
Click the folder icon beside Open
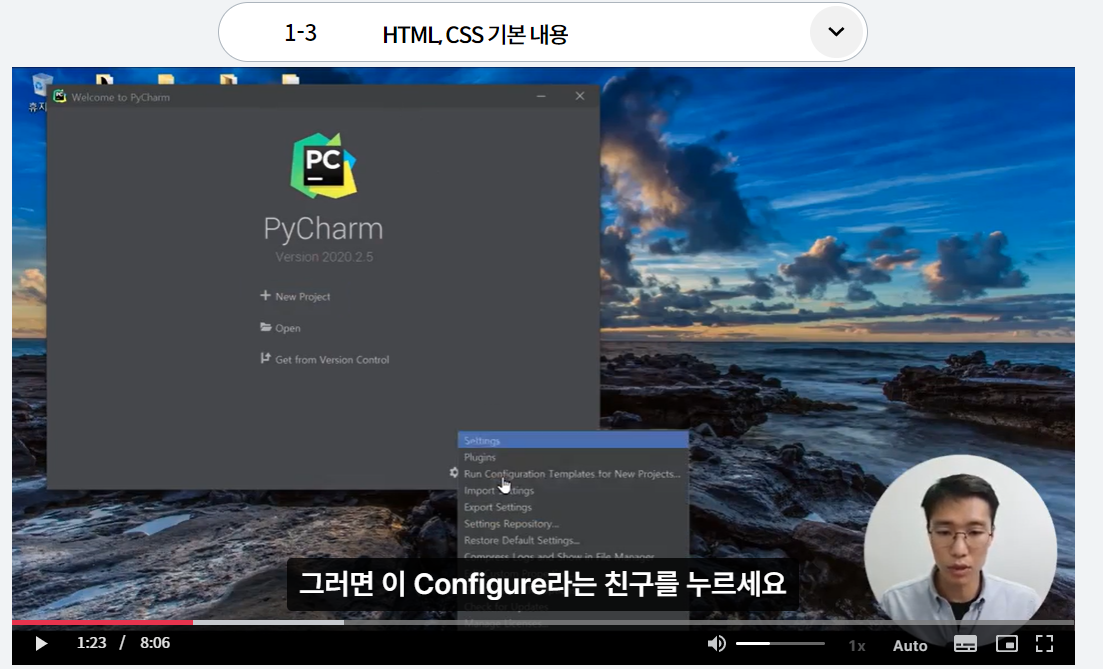265,327
